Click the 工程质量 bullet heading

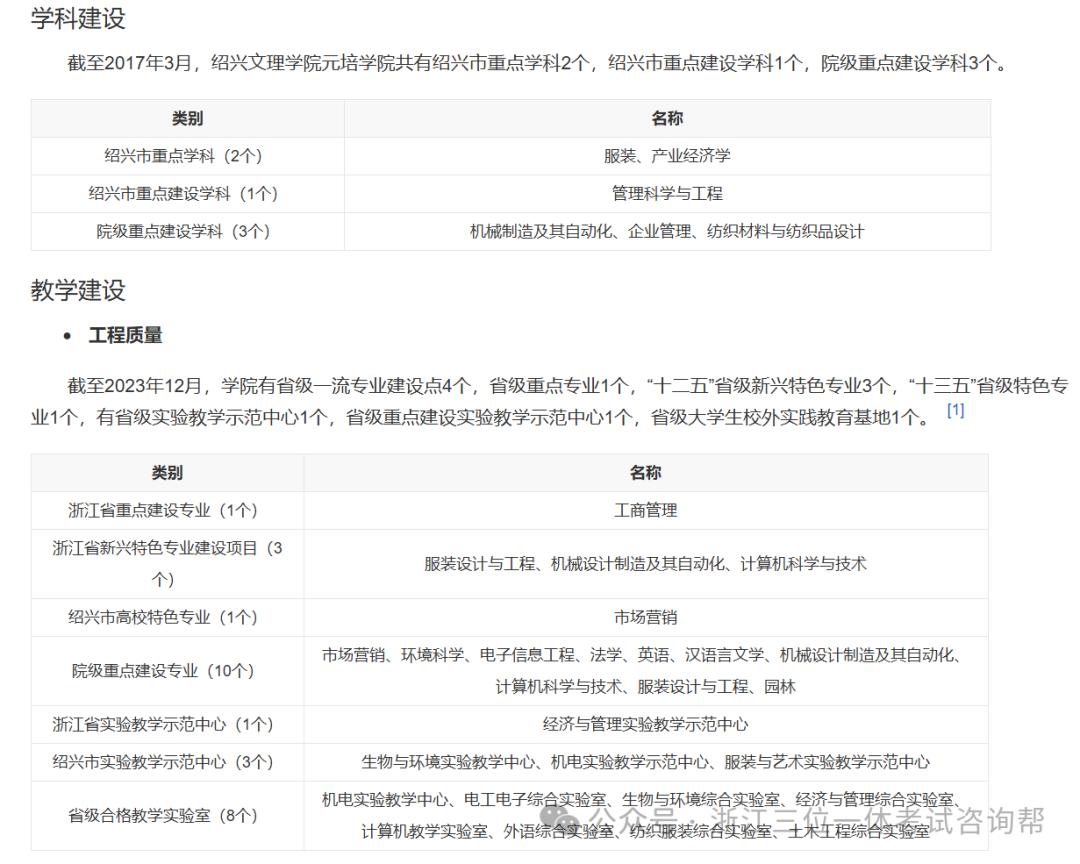pos(125,336)
